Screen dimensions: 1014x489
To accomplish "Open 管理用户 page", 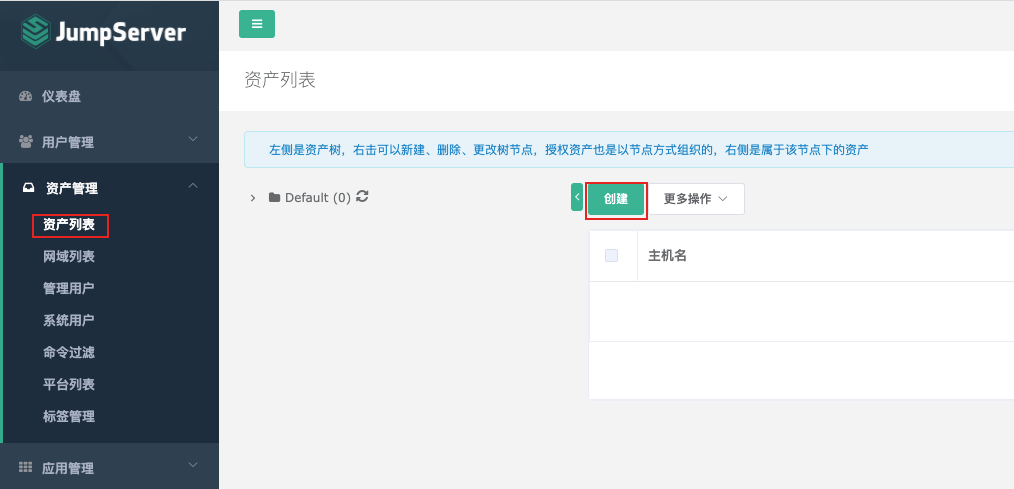I will pyautogui.click(x=69, y=288).
